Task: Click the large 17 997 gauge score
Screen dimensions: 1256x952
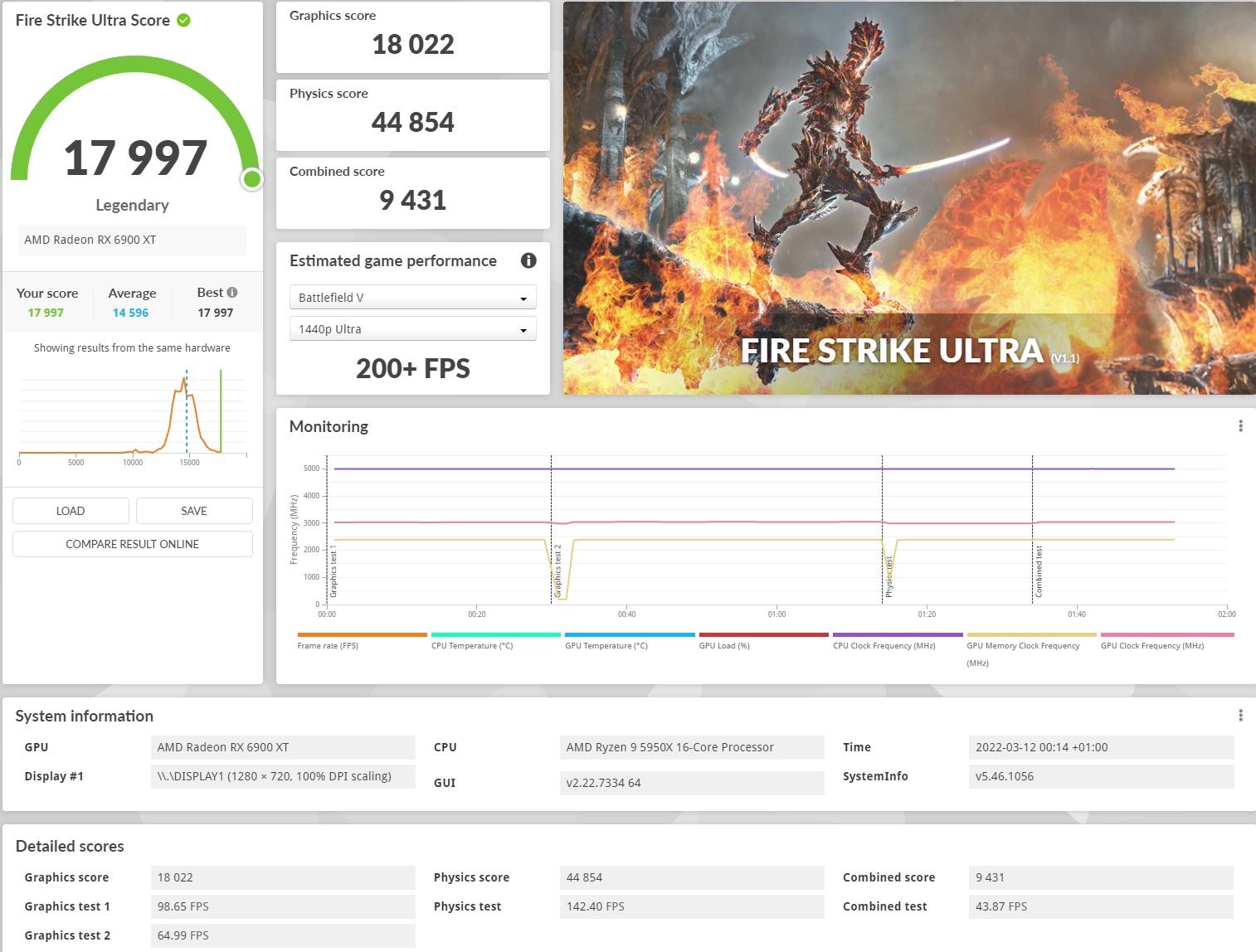Action: coord(135,158)
